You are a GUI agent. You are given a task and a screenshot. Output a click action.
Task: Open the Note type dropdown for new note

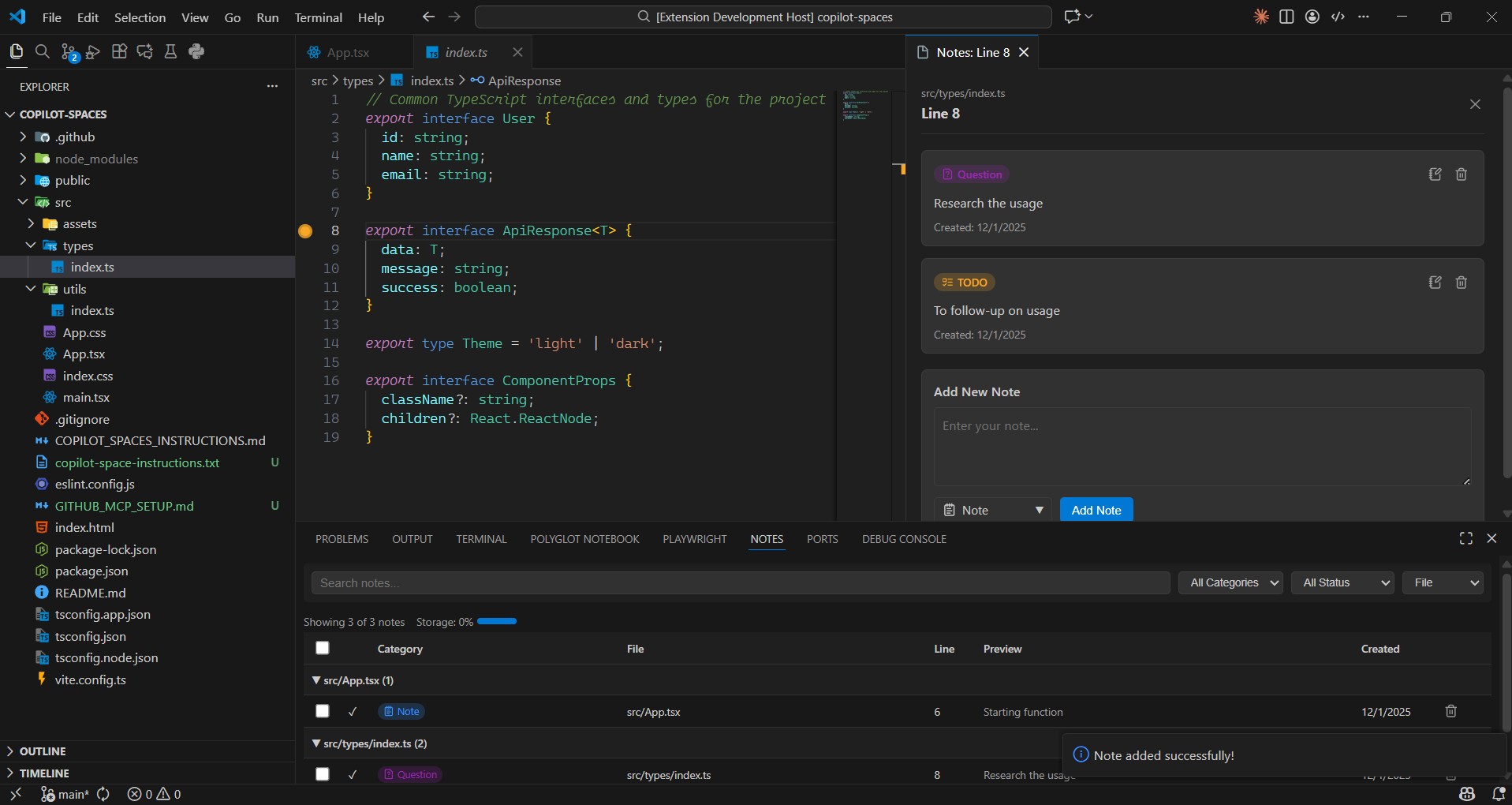993,510
